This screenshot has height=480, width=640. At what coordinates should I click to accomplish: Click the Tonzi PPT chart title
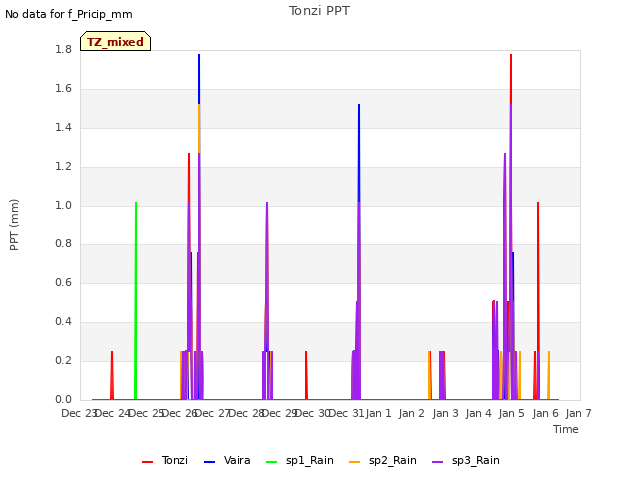(x=319, y=11)
